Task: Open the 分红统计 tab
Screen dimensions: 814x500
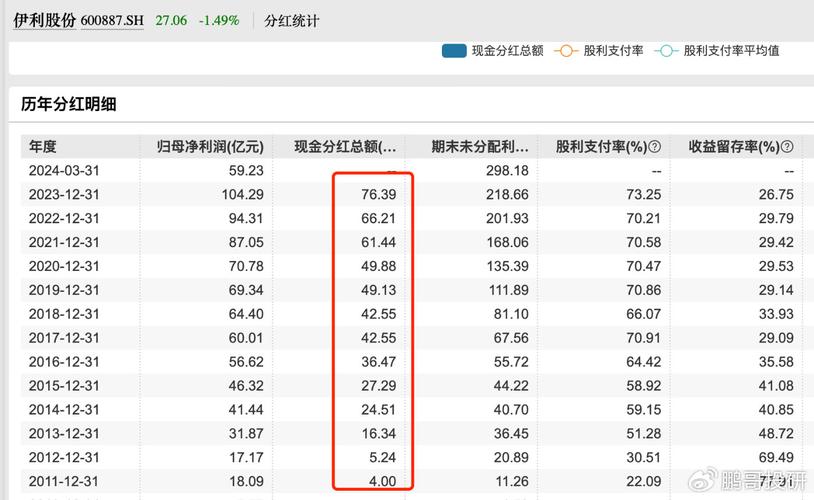Action: (x=291, y=20)
